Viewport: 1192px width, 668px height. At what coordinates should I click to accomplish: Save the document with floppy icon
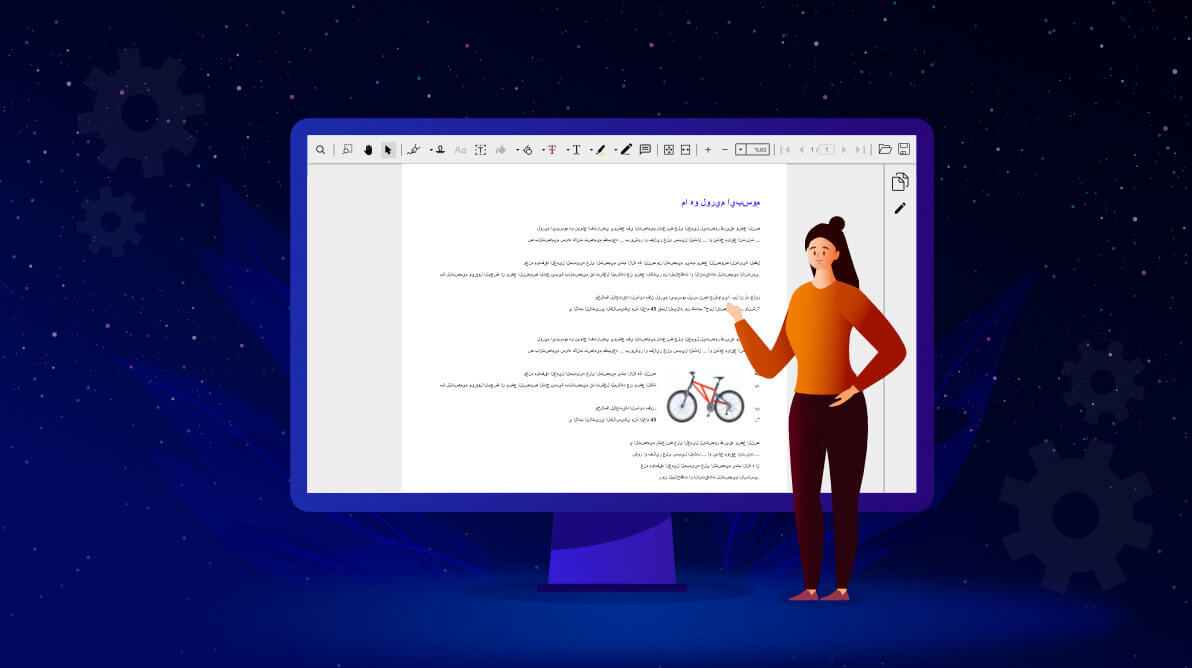point(904,149)
